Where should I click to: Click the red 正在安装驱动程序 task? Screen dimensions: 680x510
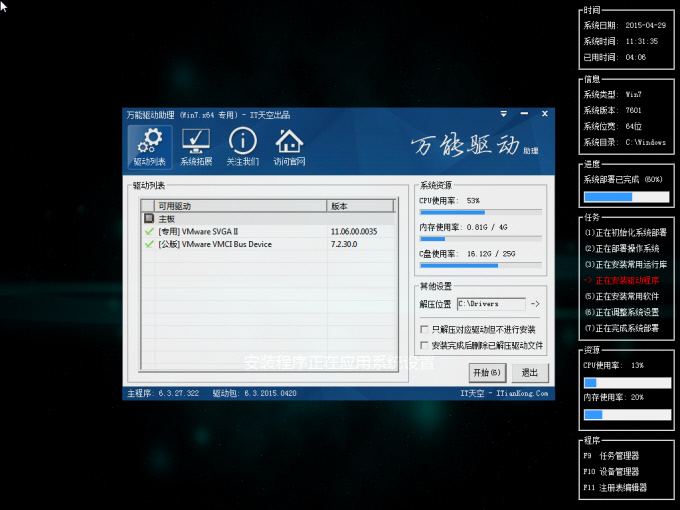(621, 281)
